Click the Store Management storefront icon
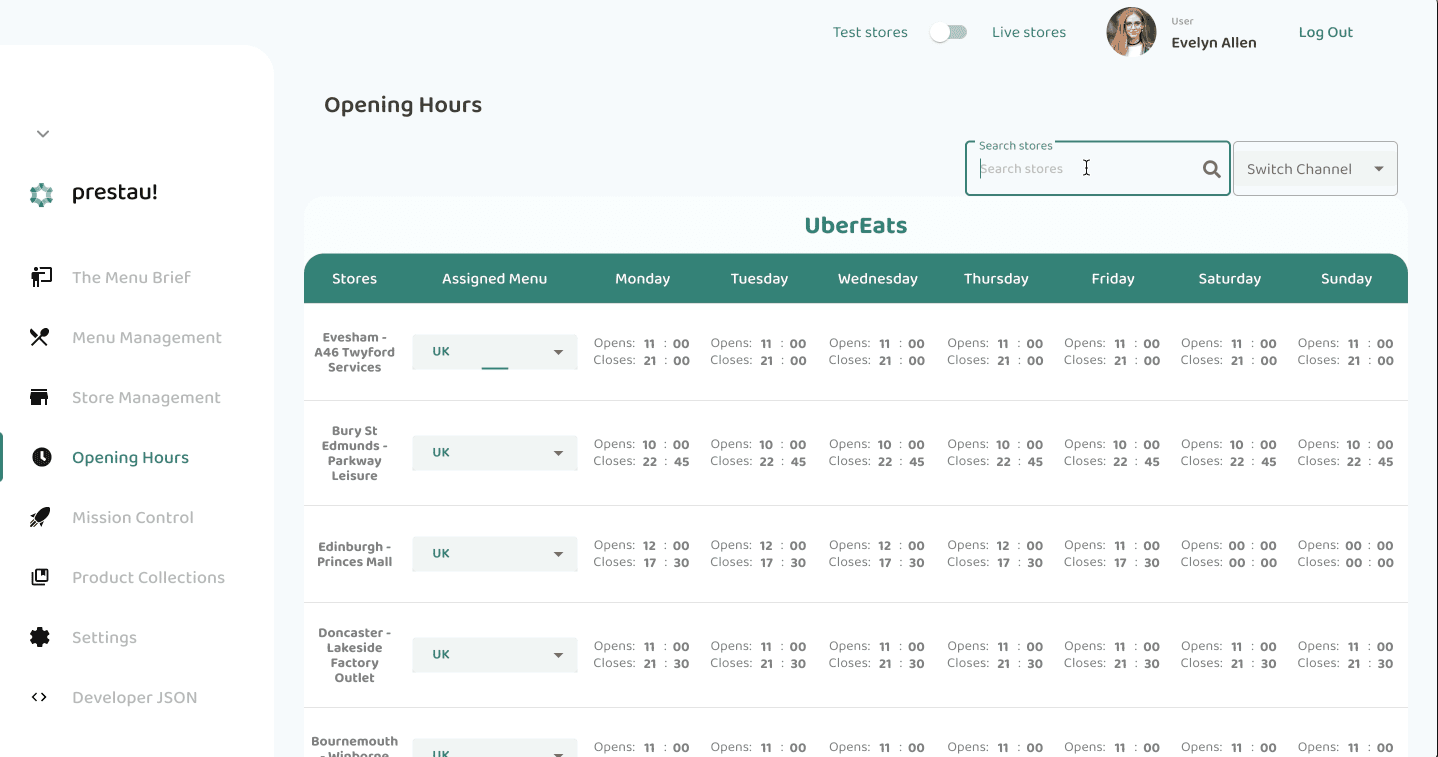Screen dimensions: 1438x757 coord(39,397)
